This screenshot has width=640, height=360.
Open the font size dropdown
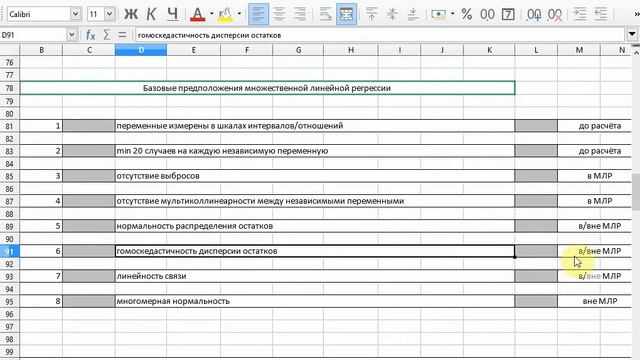tap(109, 14)
